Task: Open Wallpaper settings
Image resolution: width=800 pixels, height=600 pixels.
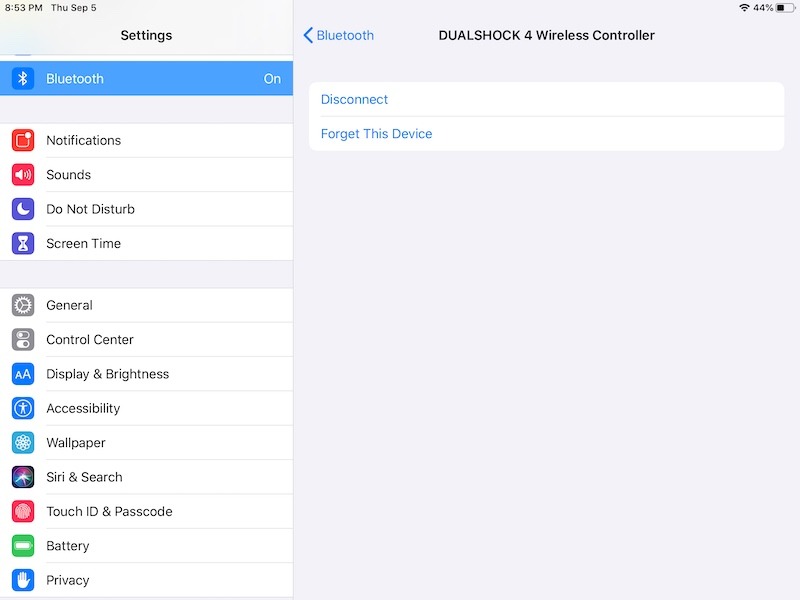Action: pos(75,443)
